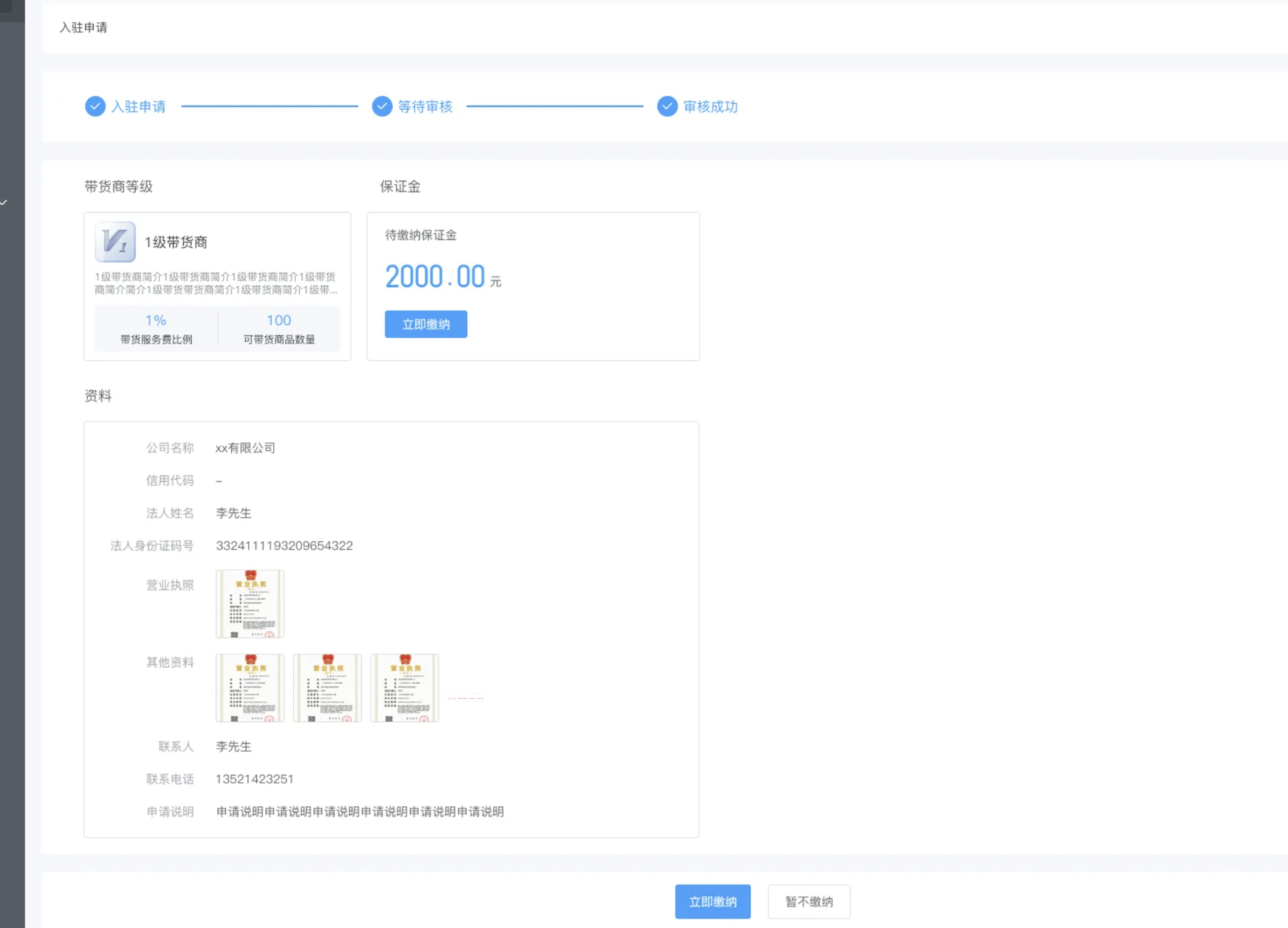Viewport: 1288px width, 928px height.
Task: Select the 审核成功 step label
Action: tap(711, 106)
